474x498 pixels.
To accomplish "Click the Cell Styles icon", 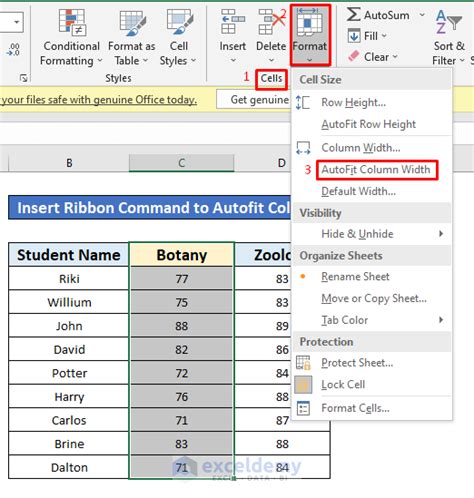I will pos(180,22).
